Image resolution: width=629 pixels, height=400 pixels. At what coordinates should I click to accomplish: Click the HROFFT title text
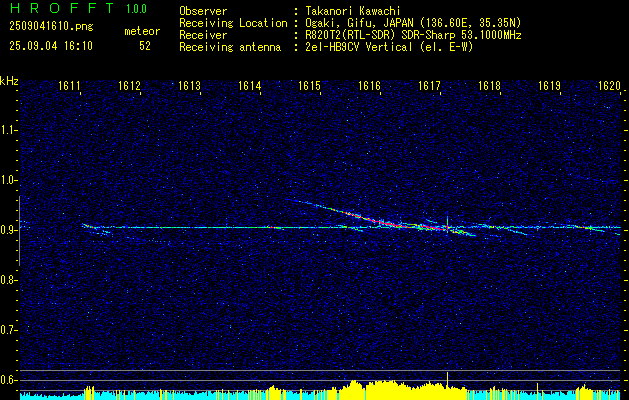tap(63, 8)
